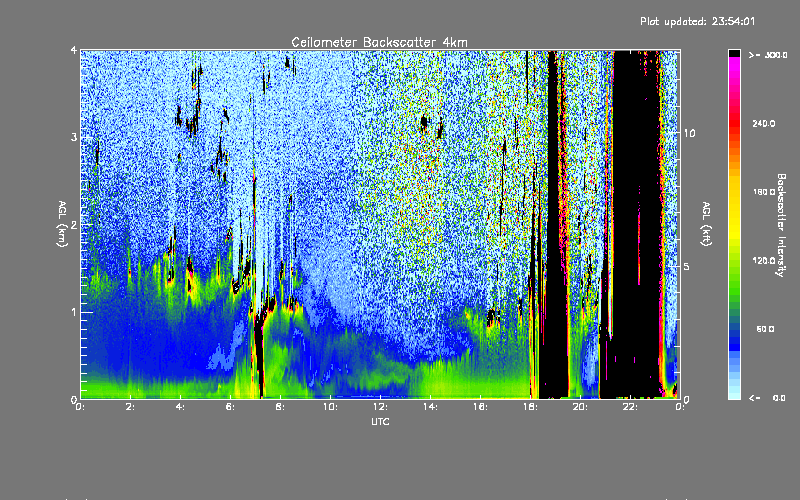Click the '60.0' colorbar value
This screenshot has width=800, height=500.
pos(765,329)
